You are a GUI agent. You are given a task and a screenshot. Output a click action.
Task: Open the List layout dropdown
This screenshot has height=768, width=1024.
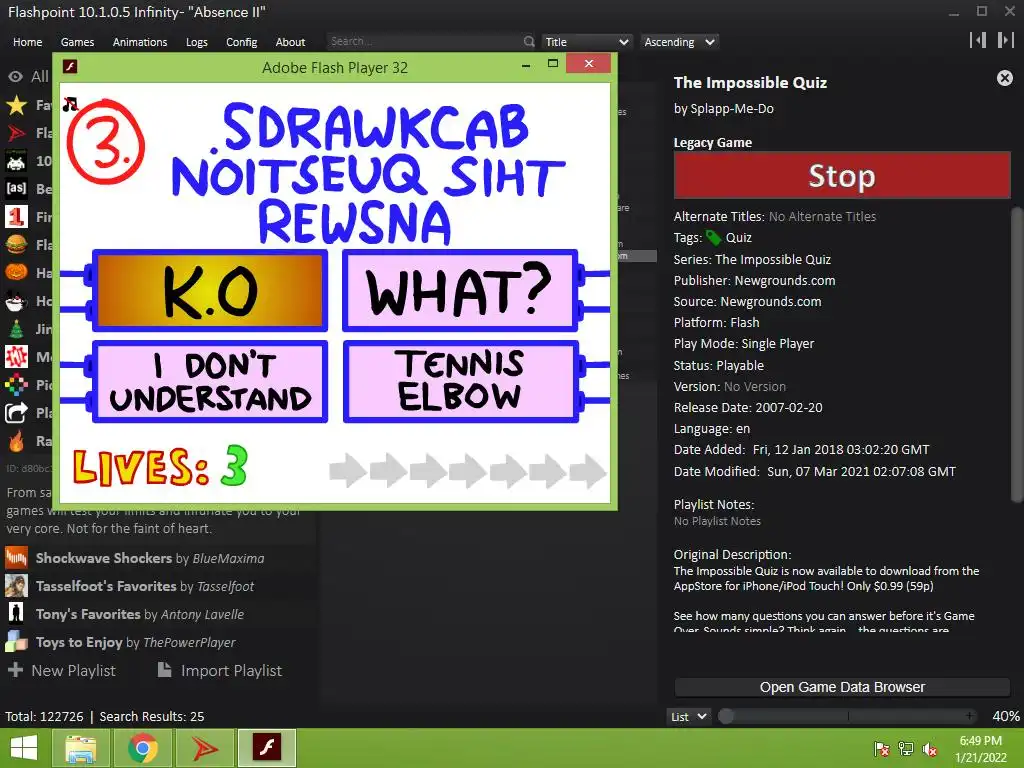click(x=688, y=716)
